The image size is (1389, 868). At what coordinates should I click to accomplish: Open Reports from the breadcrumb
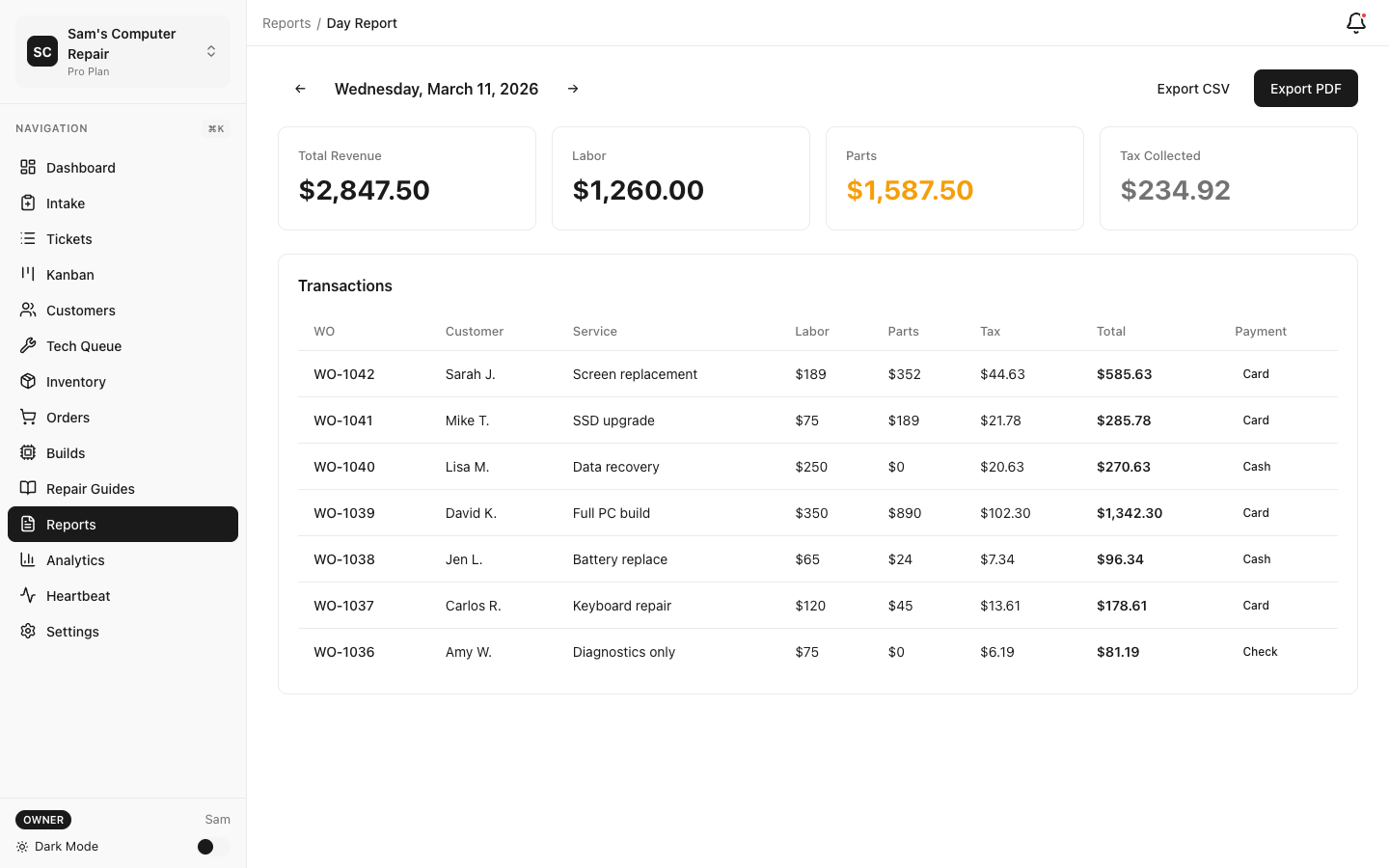[286, 22]
